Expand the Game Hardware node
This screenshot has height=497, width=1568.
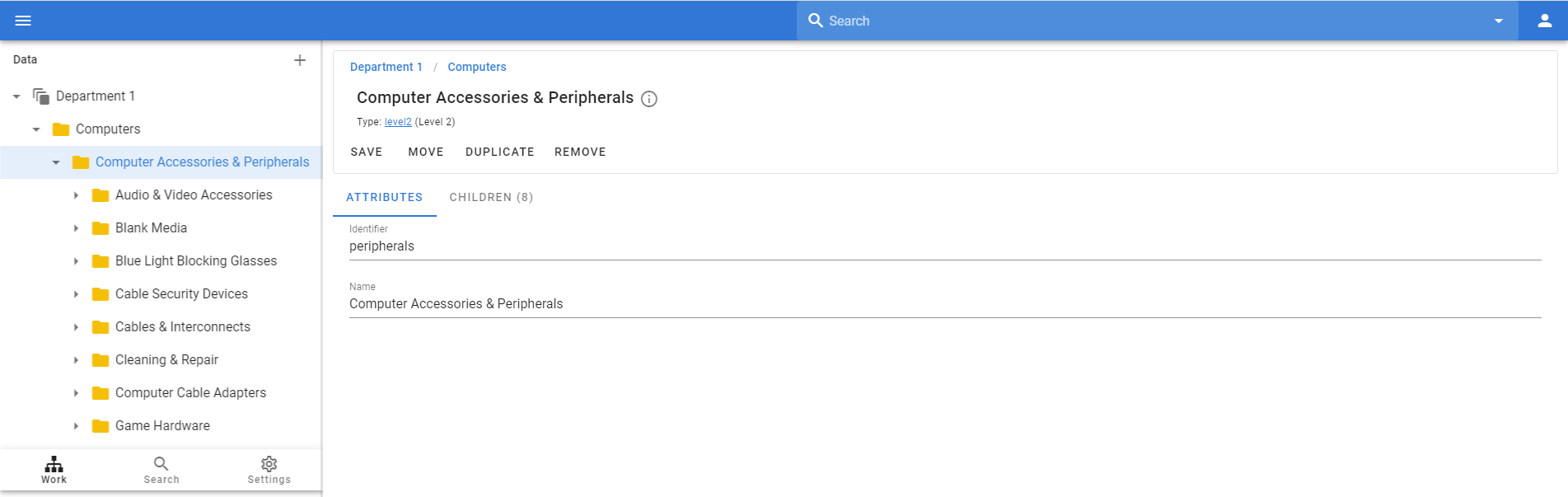pyautogui.click(x=76, y=426)
